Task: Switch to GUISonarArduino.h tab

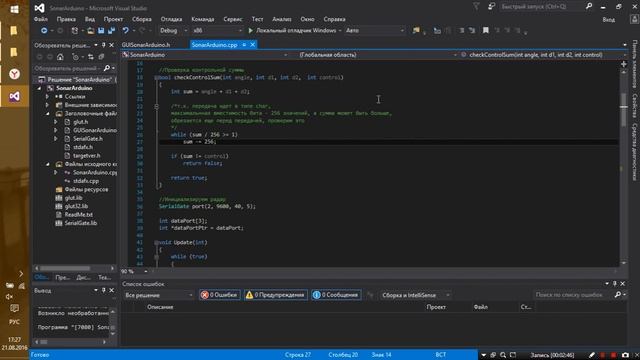Action: click(146, 45)
